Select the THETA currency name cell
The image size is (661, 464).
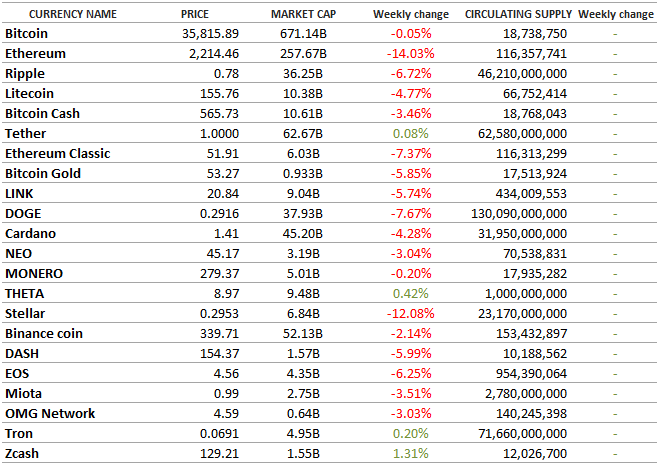point(24,294)
